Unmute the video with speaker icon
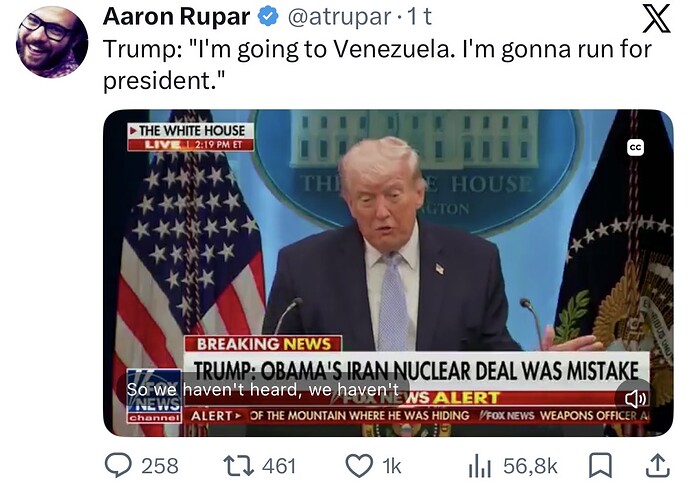The width and height of the screenshot is (690, 492). coord(635,399)
